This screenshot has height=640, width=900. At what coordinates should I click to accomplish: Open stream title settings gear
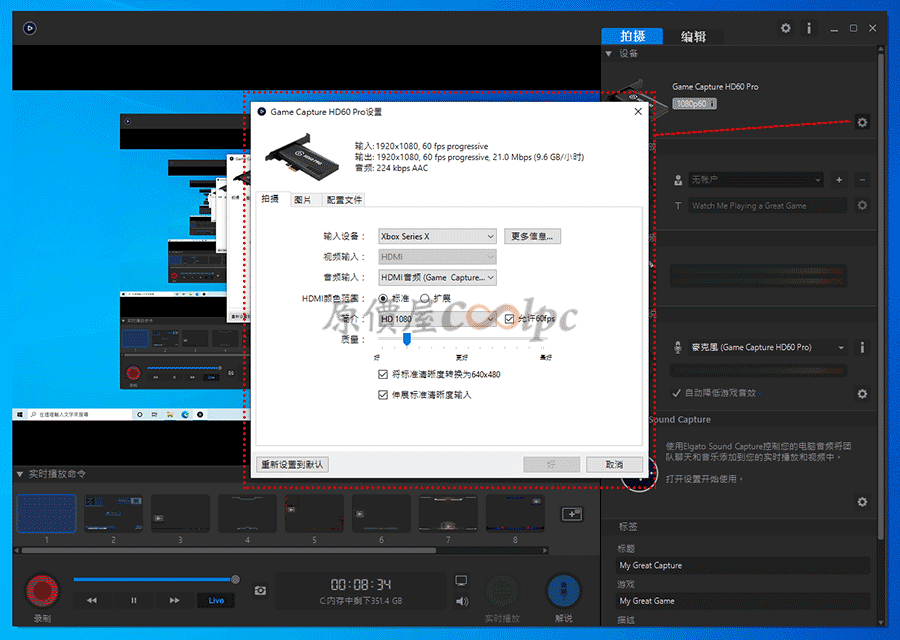click(862, 205)
